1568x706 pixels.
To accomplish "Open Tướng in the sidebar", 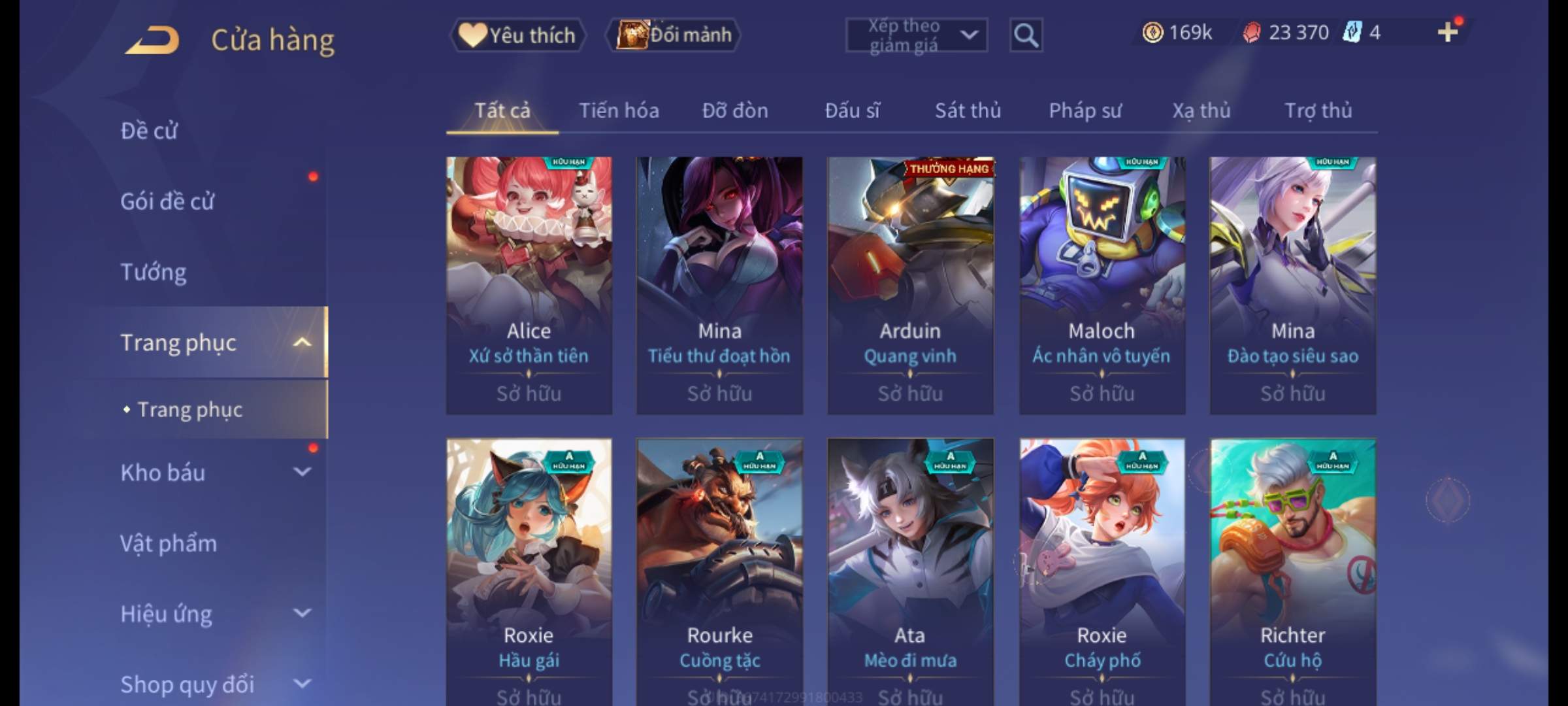I will (x=154, y=272).
